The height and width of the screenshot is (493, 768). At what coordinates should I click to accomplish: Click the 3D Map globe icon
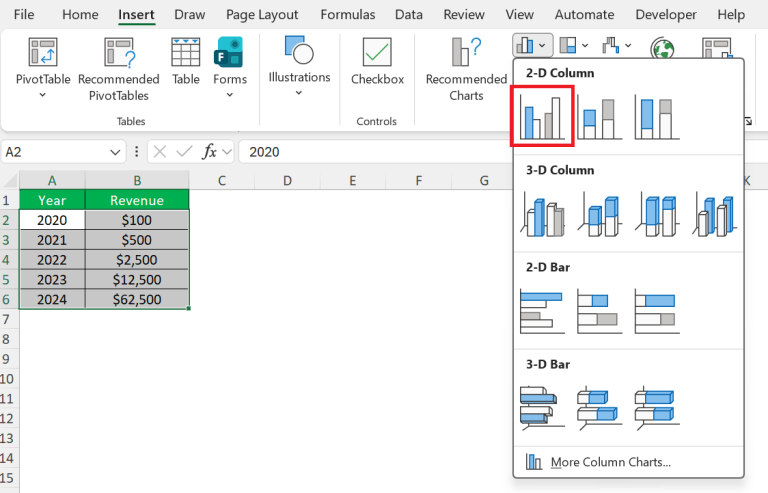[x=662, y=48]
